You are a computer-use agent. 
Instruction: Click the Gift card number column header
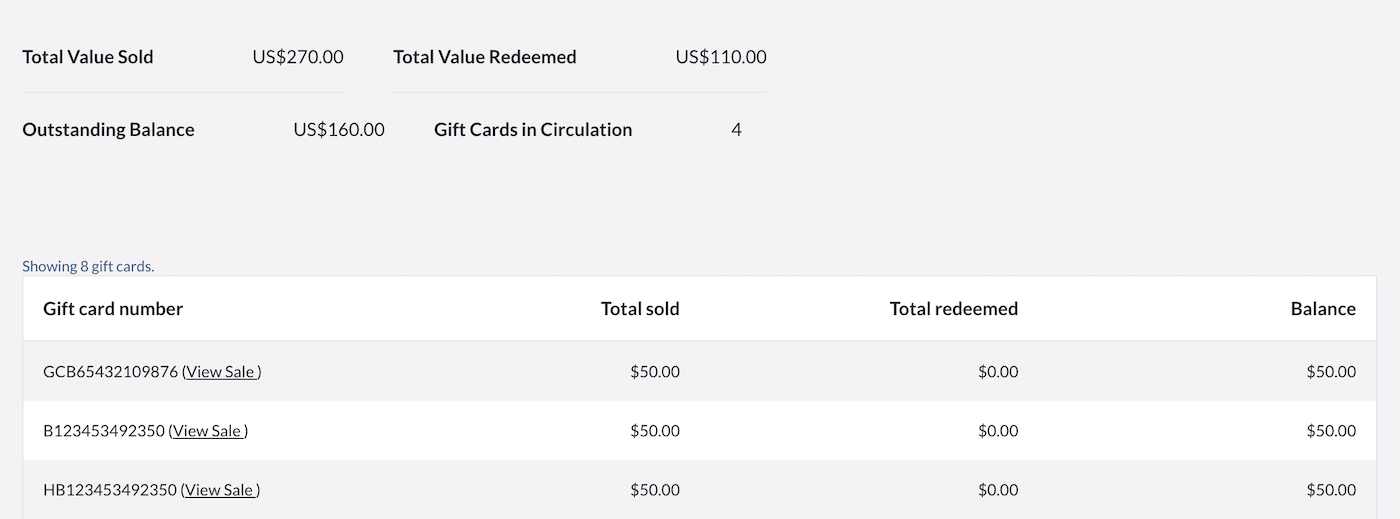113,309
